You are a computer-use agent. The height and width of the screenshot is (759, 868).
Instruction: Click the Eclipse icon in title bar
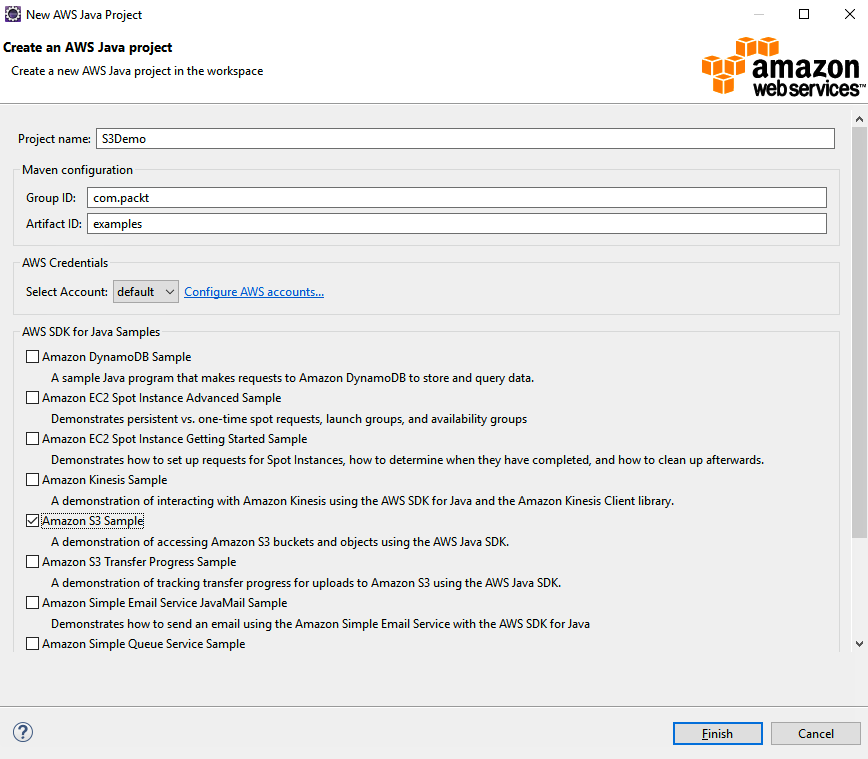(x=12, y=14)
